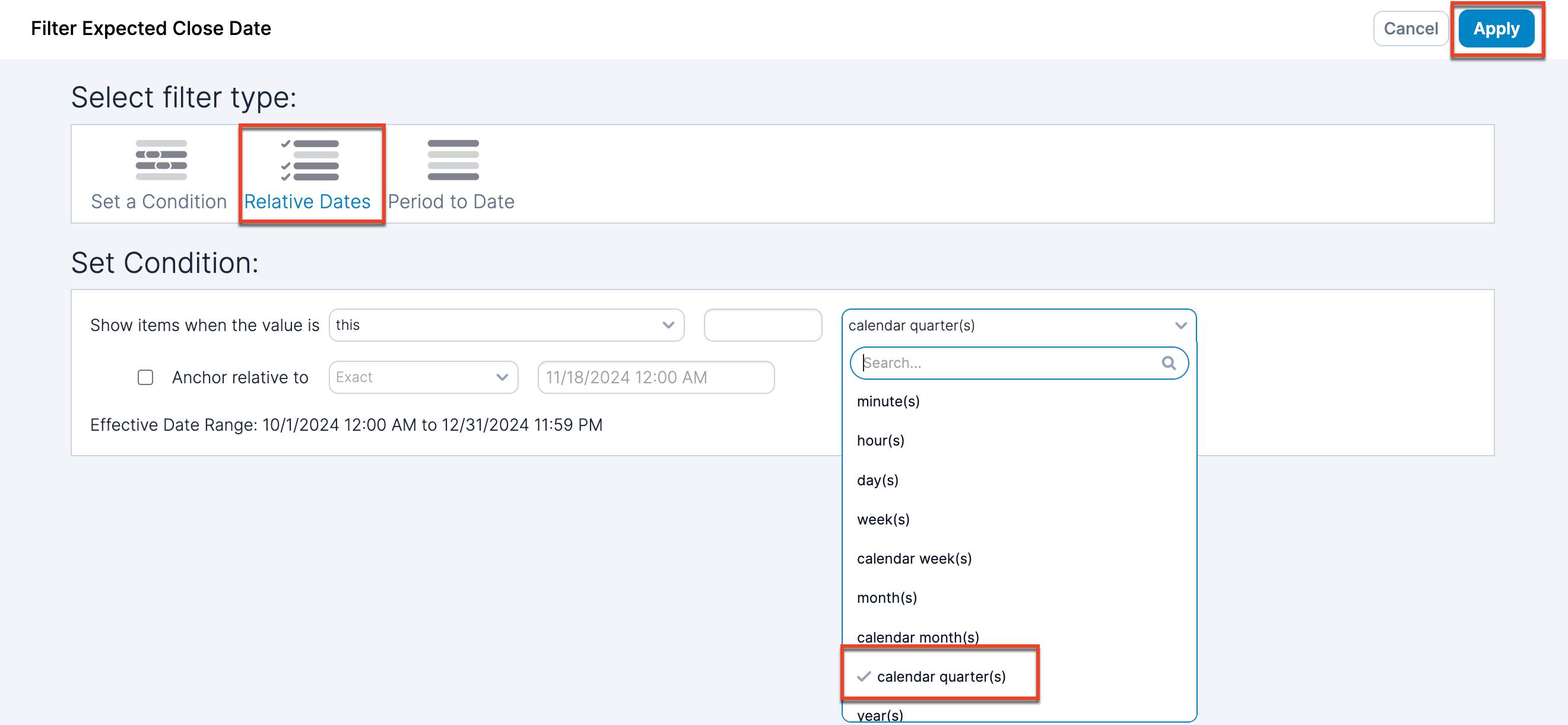
Task: Open the 'this' value dropdown
Action: pos(506,325)
